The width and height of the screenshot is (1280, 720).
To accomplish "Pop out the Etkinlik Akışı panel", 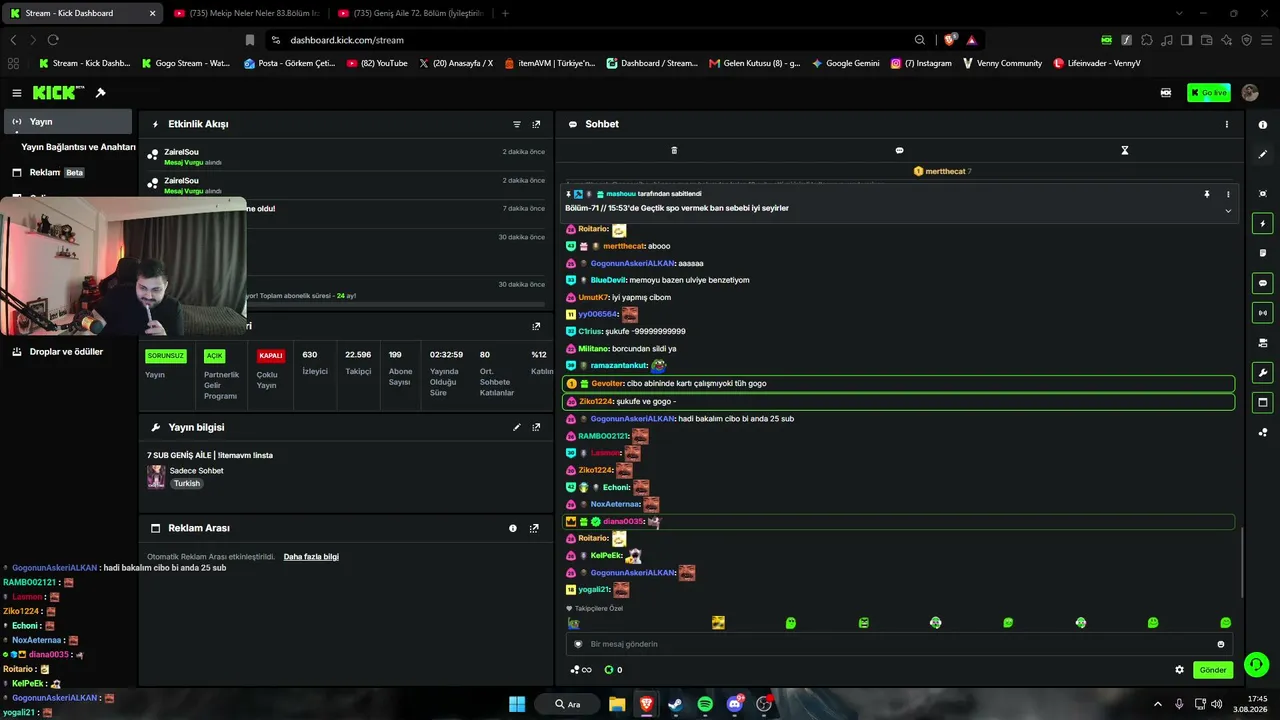I will pos(536,124).
